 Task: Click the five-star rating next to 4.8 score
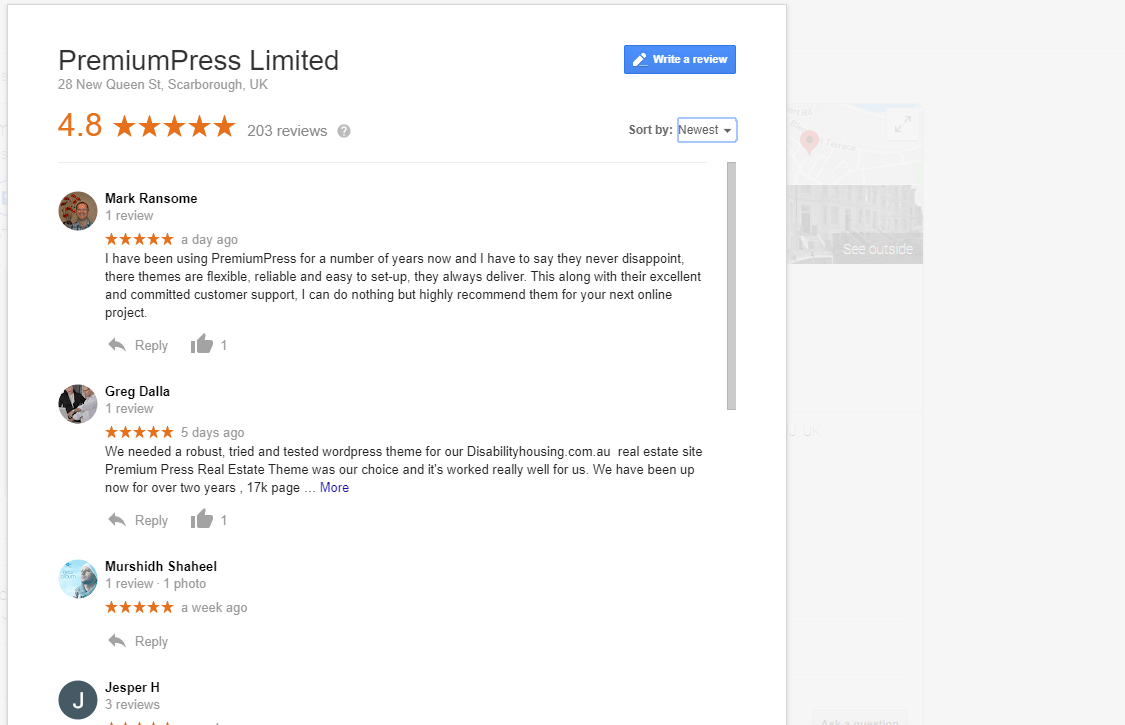(173, 126)
